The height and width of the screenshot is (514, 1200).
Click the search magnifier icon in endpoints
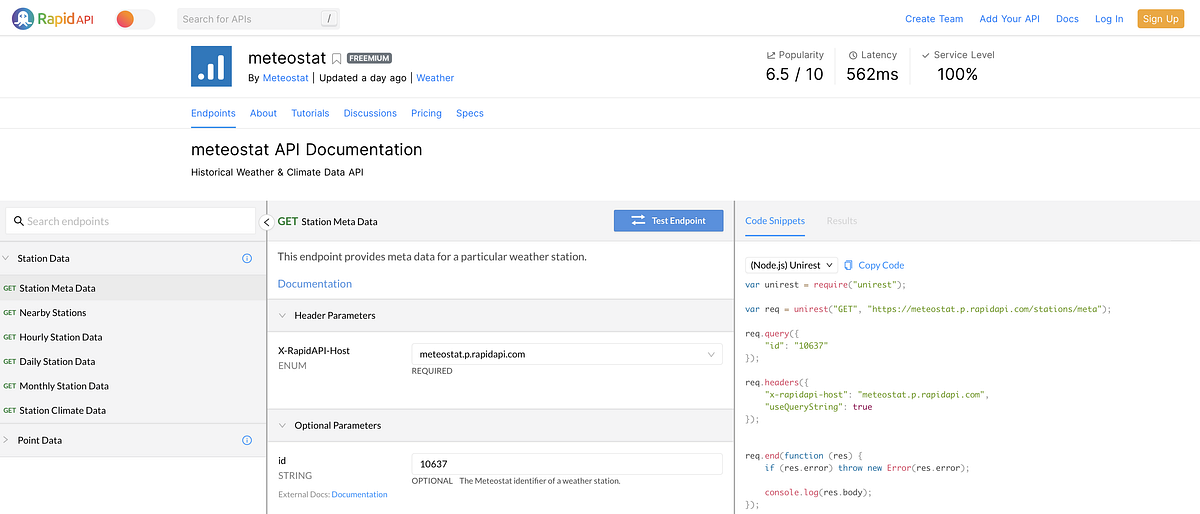pos(18,221)
